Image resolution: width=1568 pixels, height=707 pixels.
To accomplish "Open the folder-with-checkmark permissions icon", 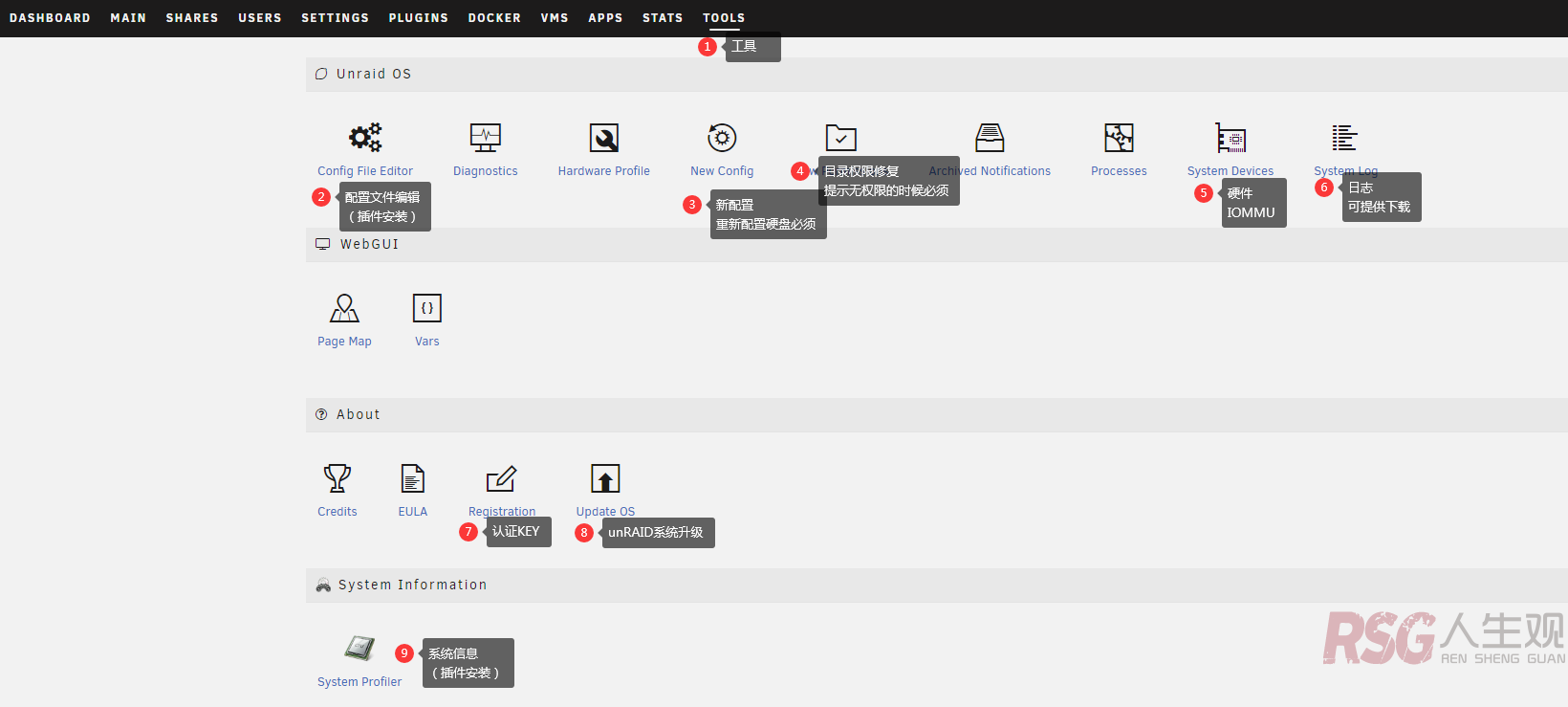I will click(841, 138).
